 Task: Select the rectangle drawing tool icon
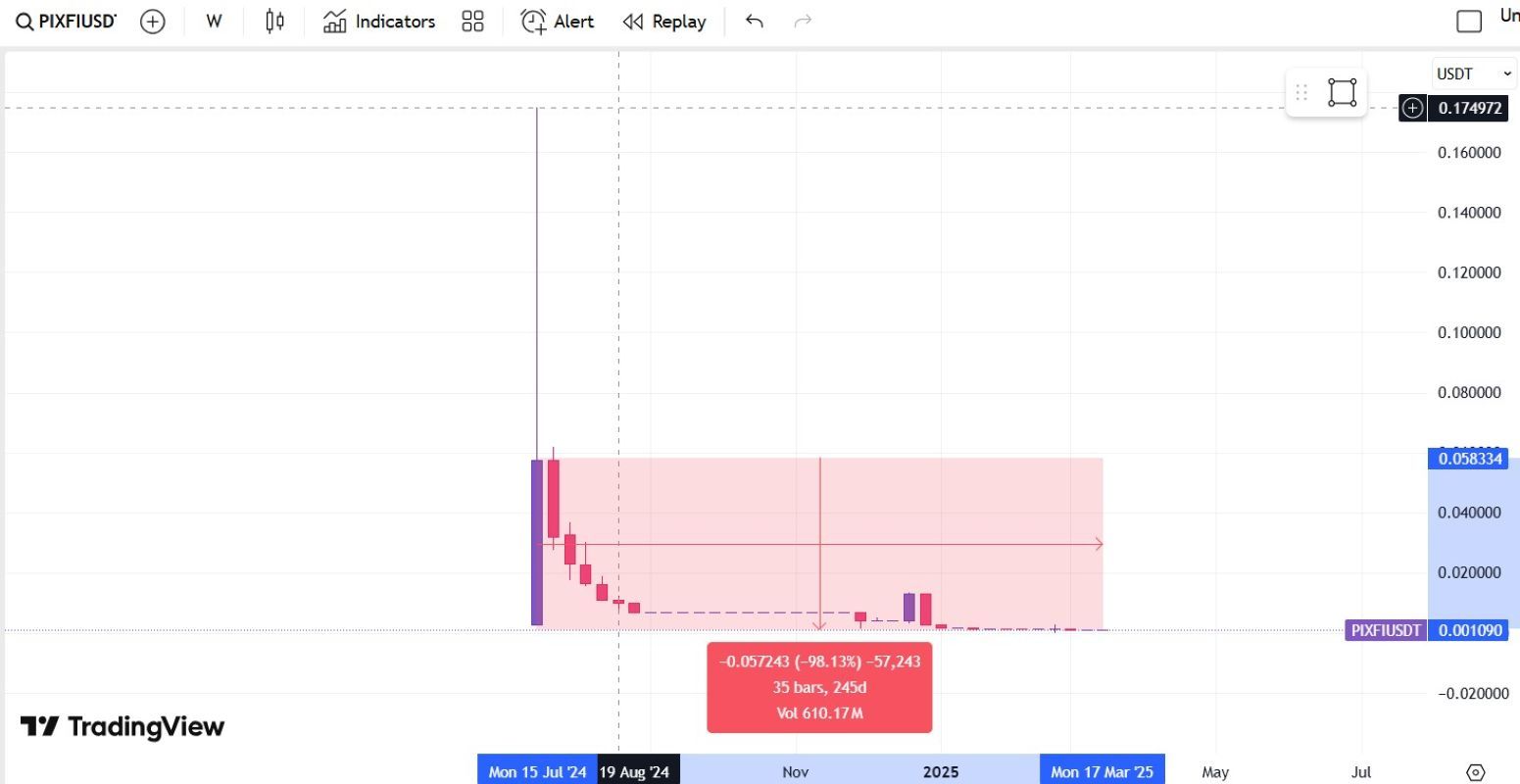1342,92
